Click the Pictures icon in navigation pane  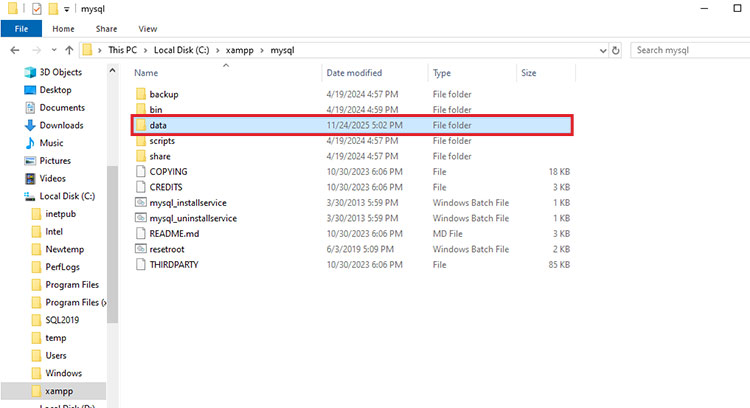30,161
